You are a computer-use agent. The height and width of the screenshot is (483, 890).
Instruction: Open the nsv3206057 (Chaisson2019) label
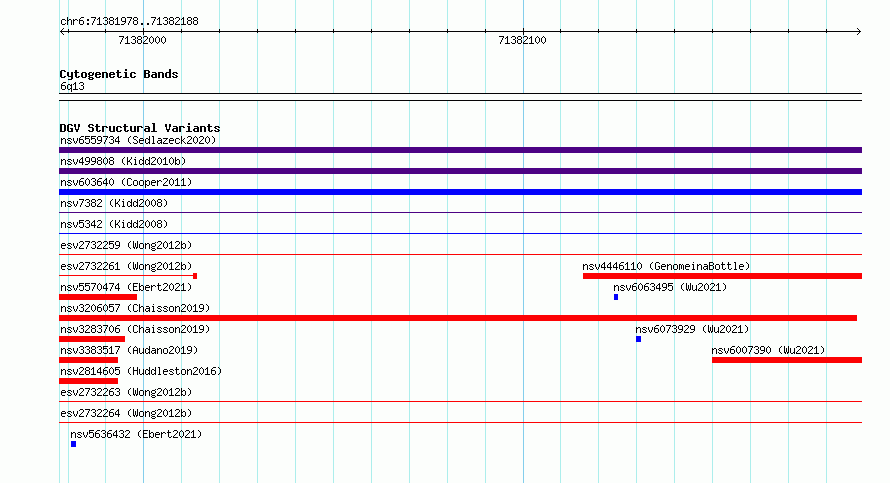click(135, 308)
